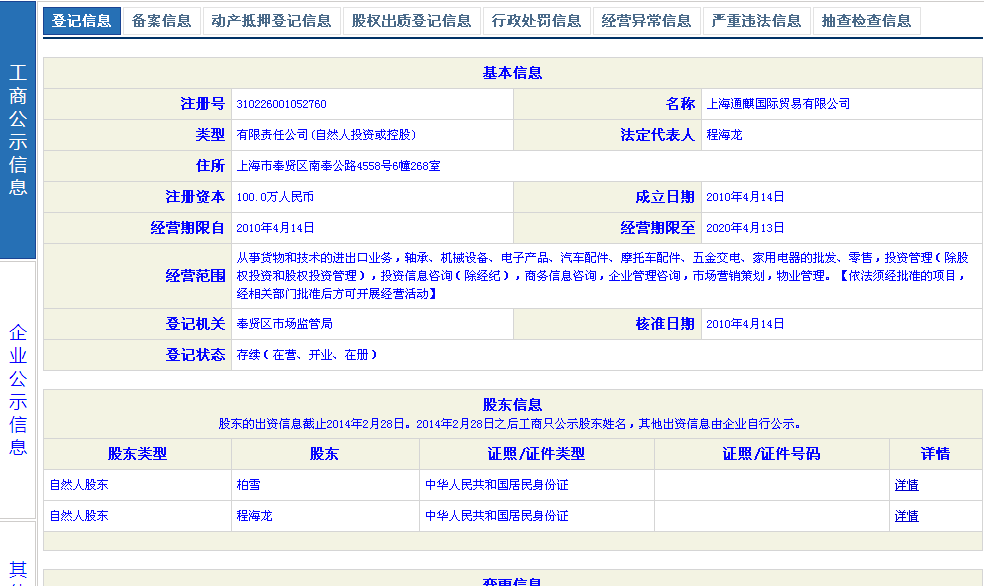Click the 股东信息 section title
Viewport: 984px width, 586px height.
coord(512,404)
